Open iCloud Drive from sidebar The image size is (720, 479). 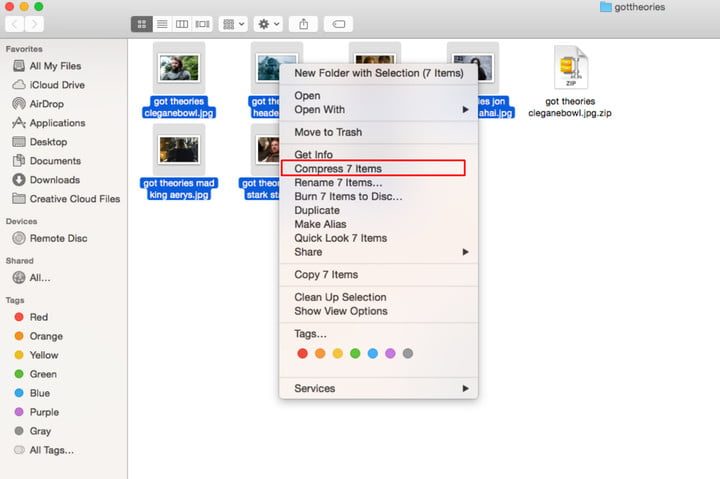pyautogui.click(x=57, y=85)
